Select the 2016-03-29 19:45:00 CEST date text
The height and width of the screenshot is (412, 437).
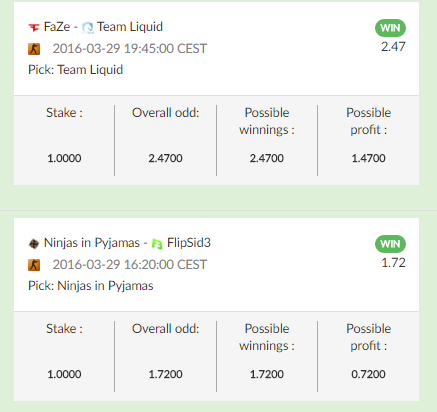130,49
